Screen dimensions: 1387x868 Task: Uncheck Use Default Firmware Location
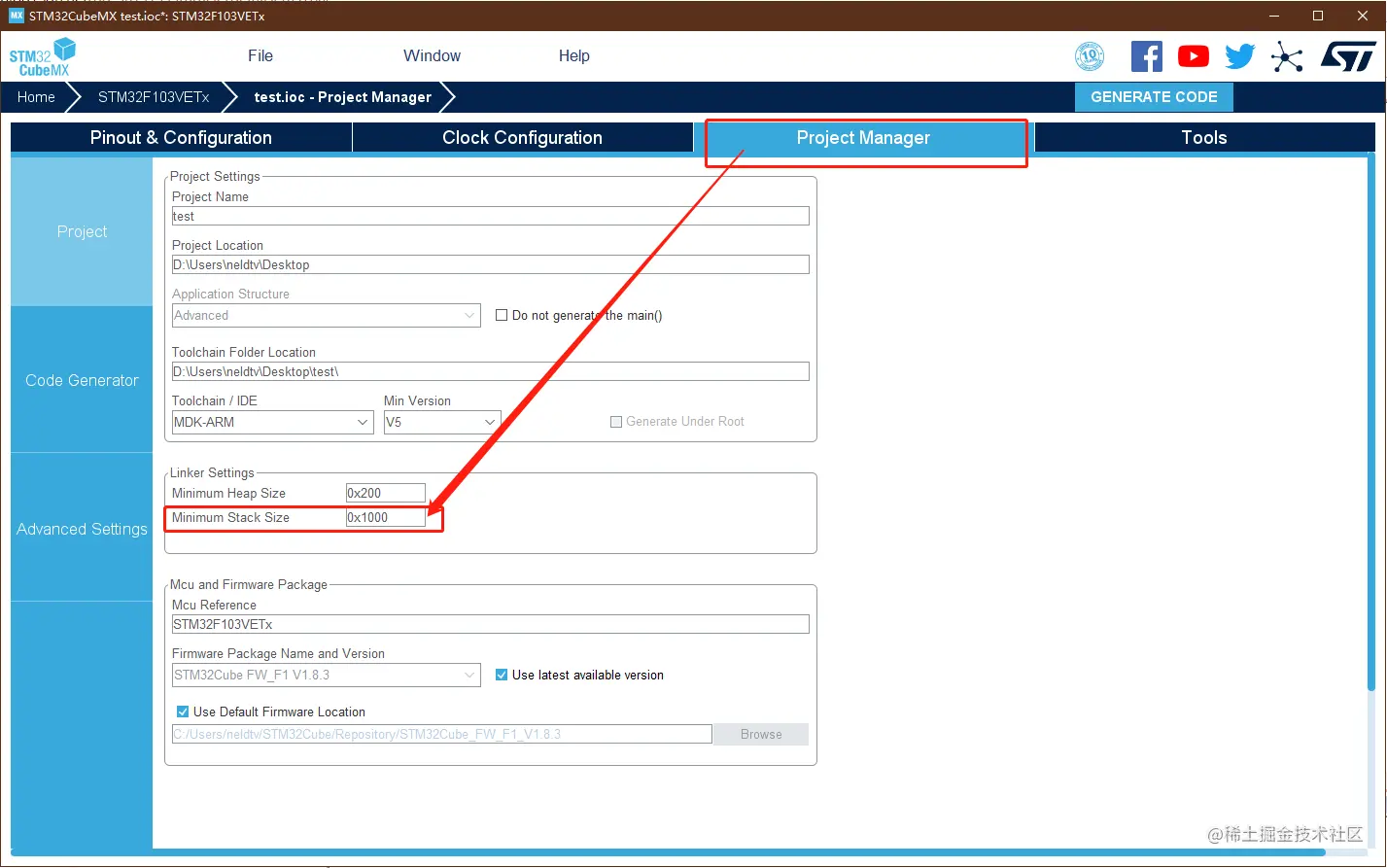point(183,712)
